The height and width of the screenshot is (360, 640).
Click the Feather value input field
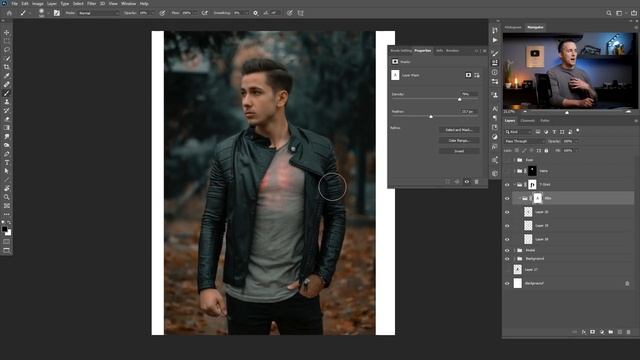click(469, 111)
